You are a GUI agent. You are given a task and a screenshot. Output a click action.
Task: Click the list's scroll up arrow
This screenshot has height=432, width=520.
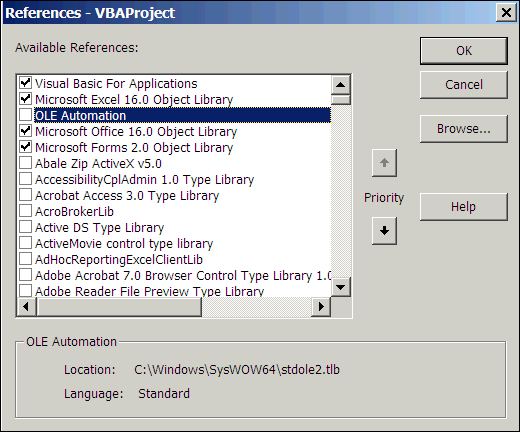pos(341,85)
